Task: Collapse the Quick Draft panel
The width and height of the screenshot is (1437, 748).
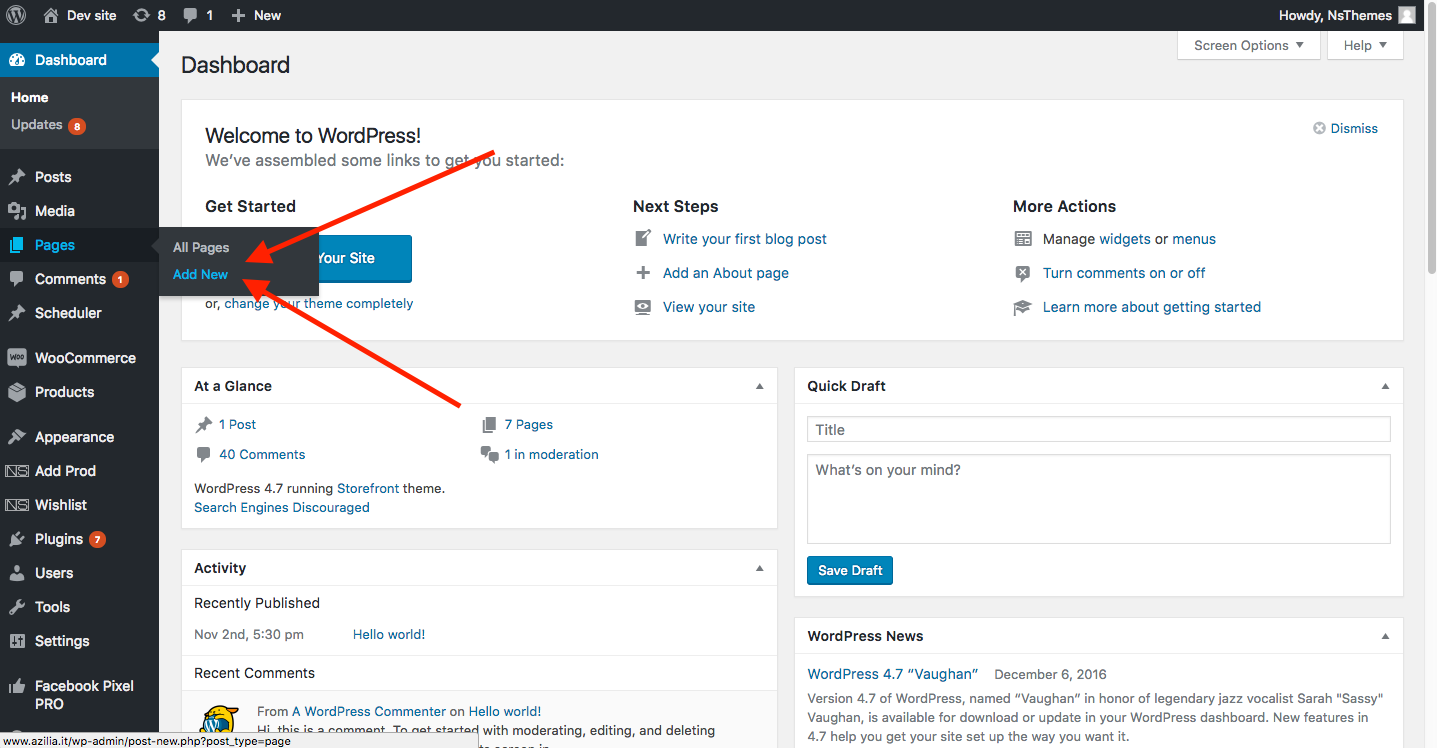Action: coord(1385,386)
